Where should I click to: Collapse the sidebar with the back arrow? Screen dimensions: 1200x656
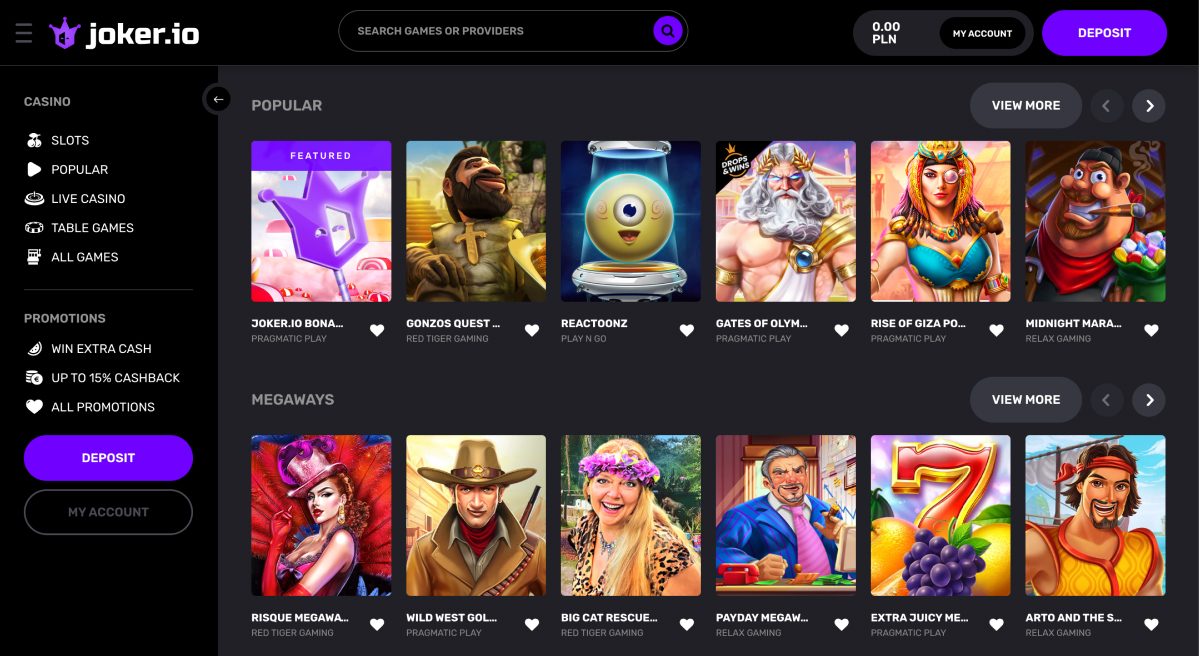tap(218, 99)
